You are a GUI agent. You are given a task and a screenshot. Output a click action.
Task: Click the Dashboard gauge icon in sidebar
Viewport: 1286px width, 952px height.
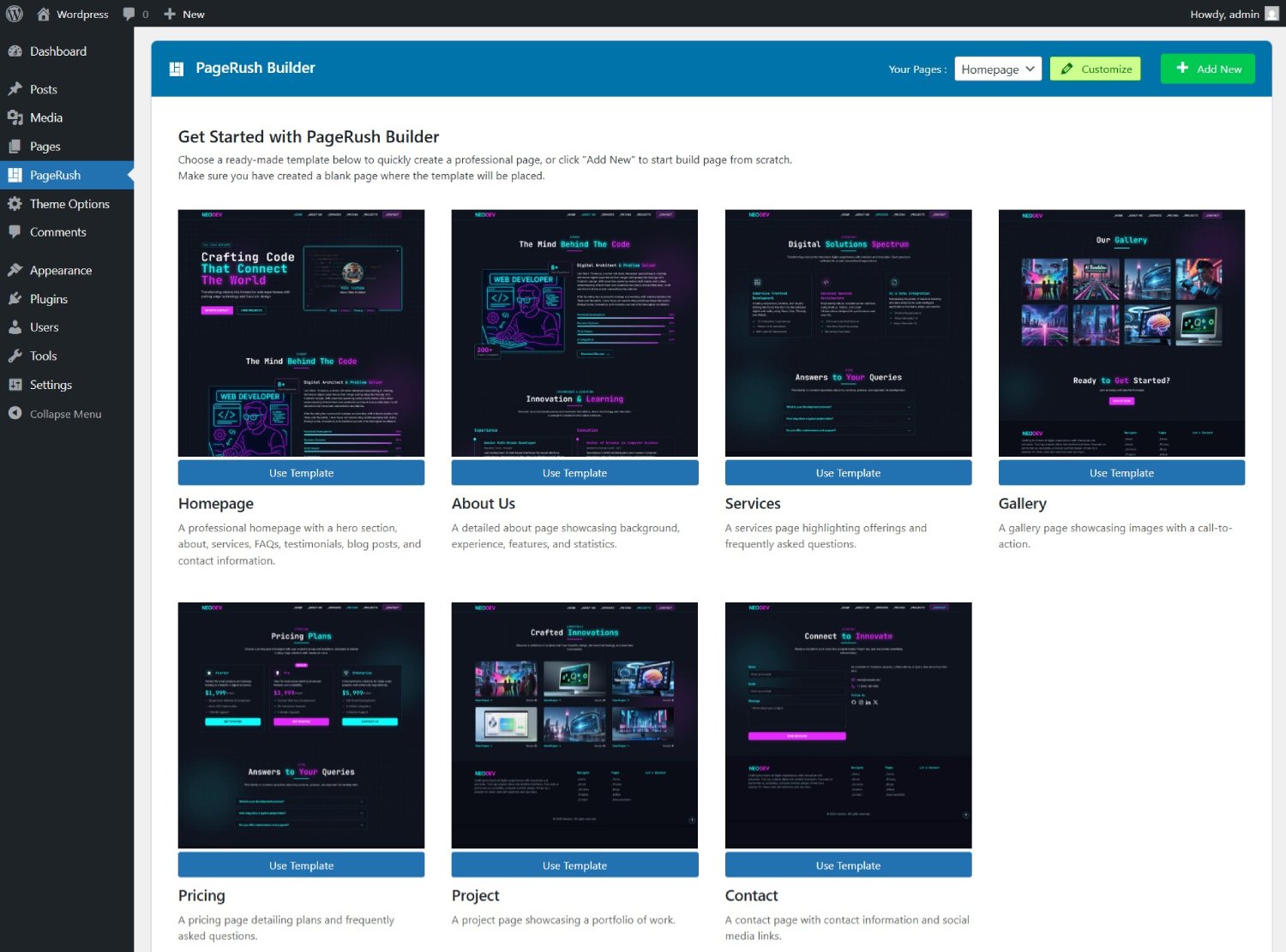click(15, 51)
